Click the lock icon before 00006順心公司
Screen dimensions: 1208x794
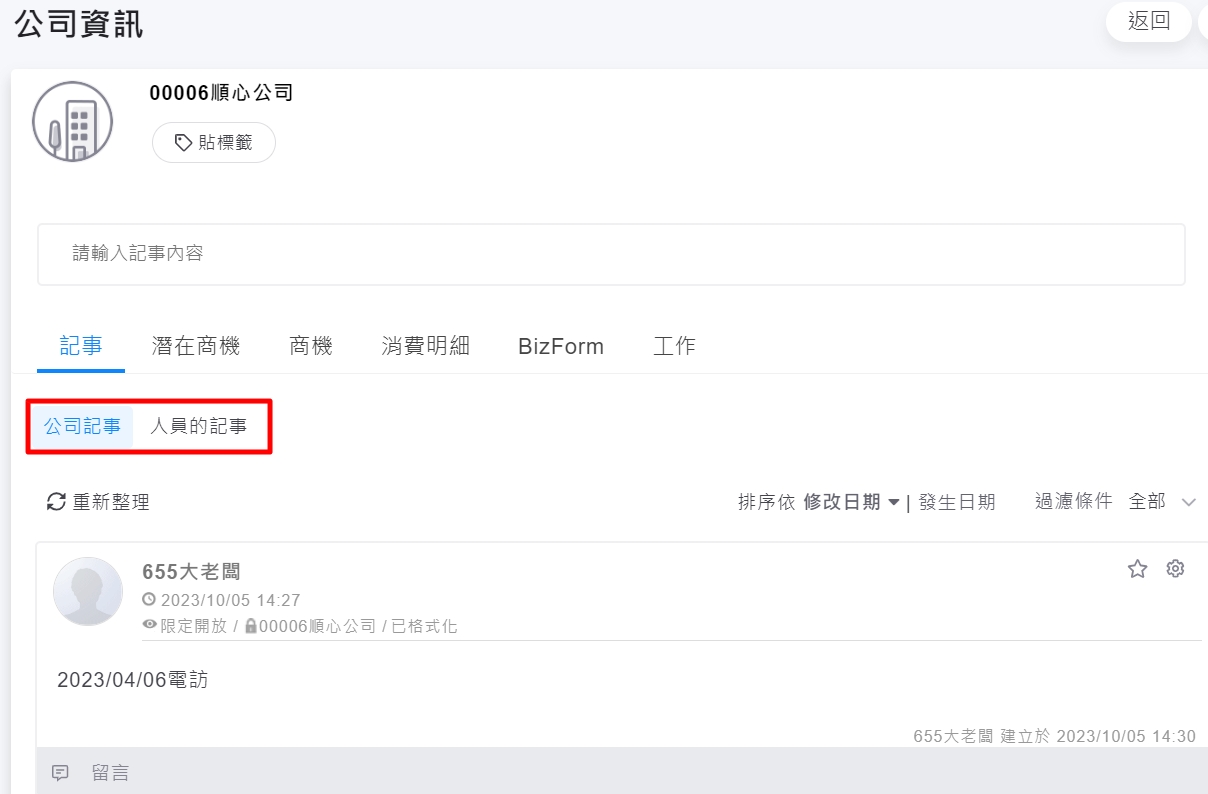(x=251, y=626)
